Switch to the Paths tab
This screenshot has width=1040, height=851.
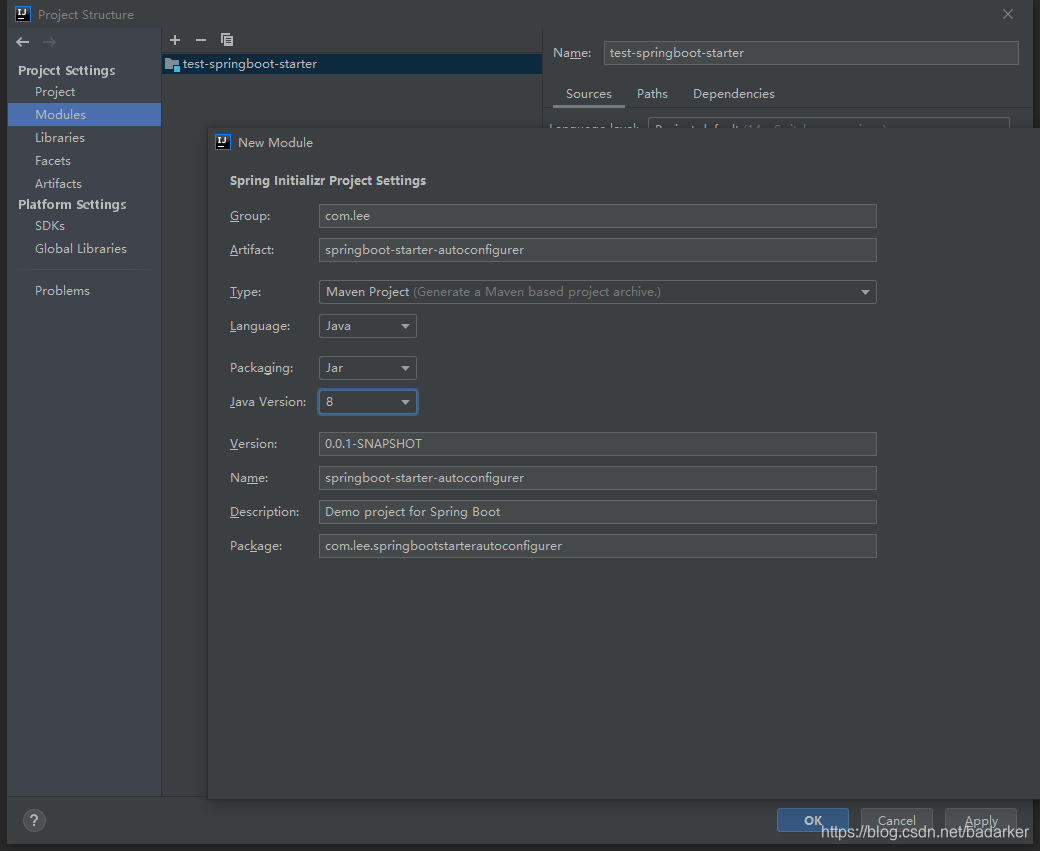tap(652, 94)
